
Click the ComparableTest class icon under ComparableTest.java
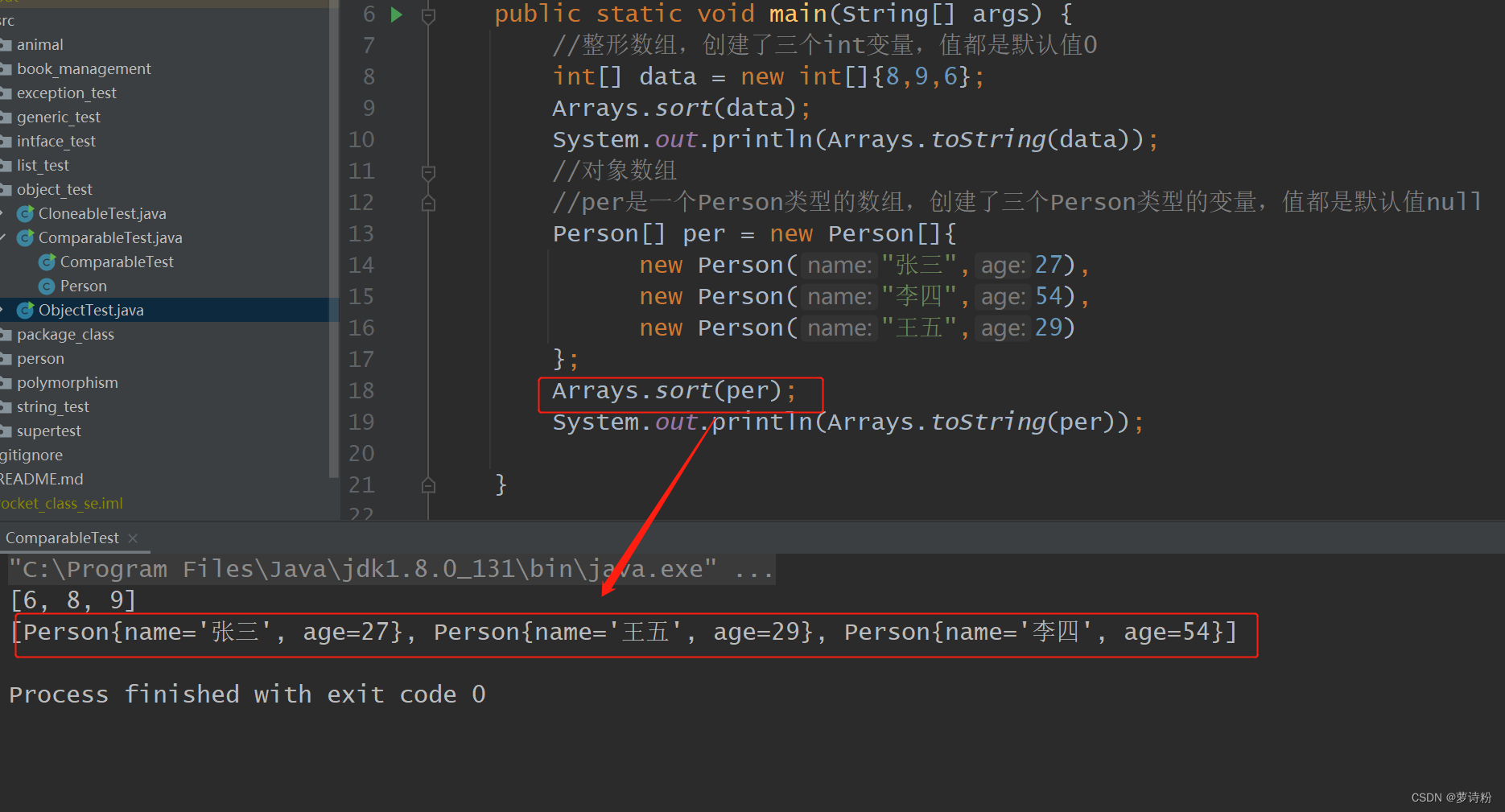[47, 262]
